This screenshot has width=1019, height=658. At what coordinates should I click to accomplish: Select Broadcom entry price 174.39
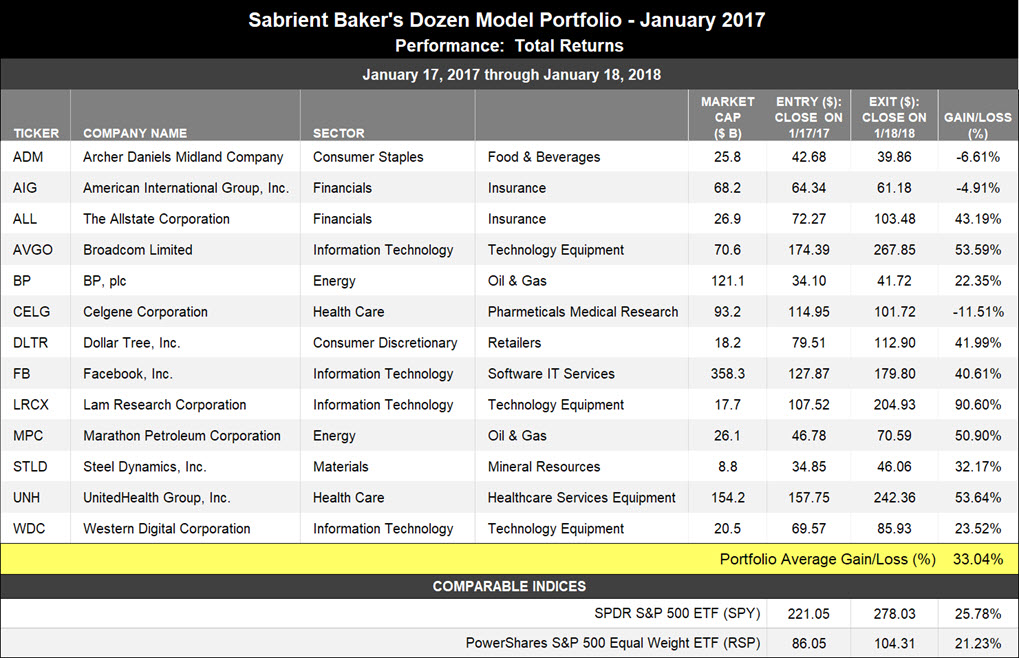pyautogui.click(x=809, y=249)
